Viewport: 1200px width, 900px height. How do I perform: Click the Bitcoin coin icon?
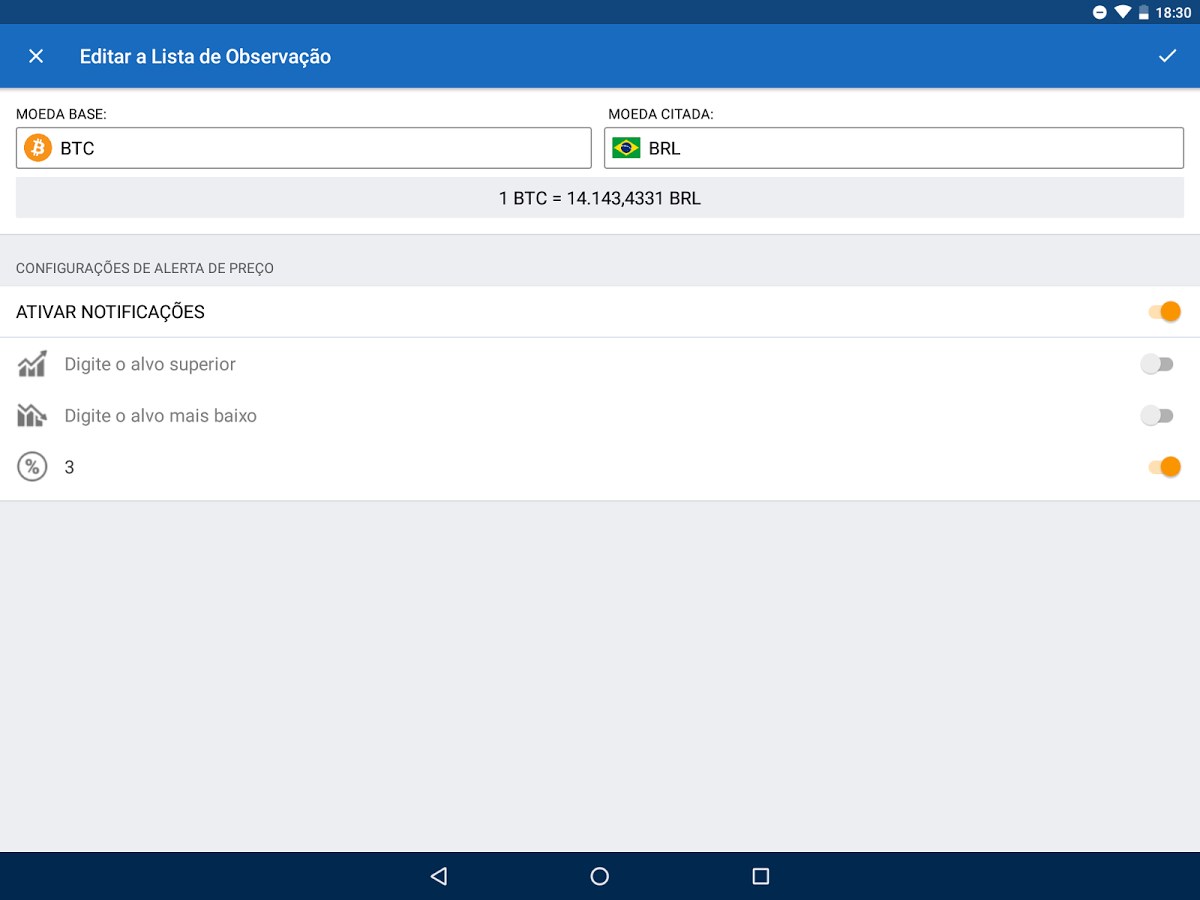click(x=38, y=148)
